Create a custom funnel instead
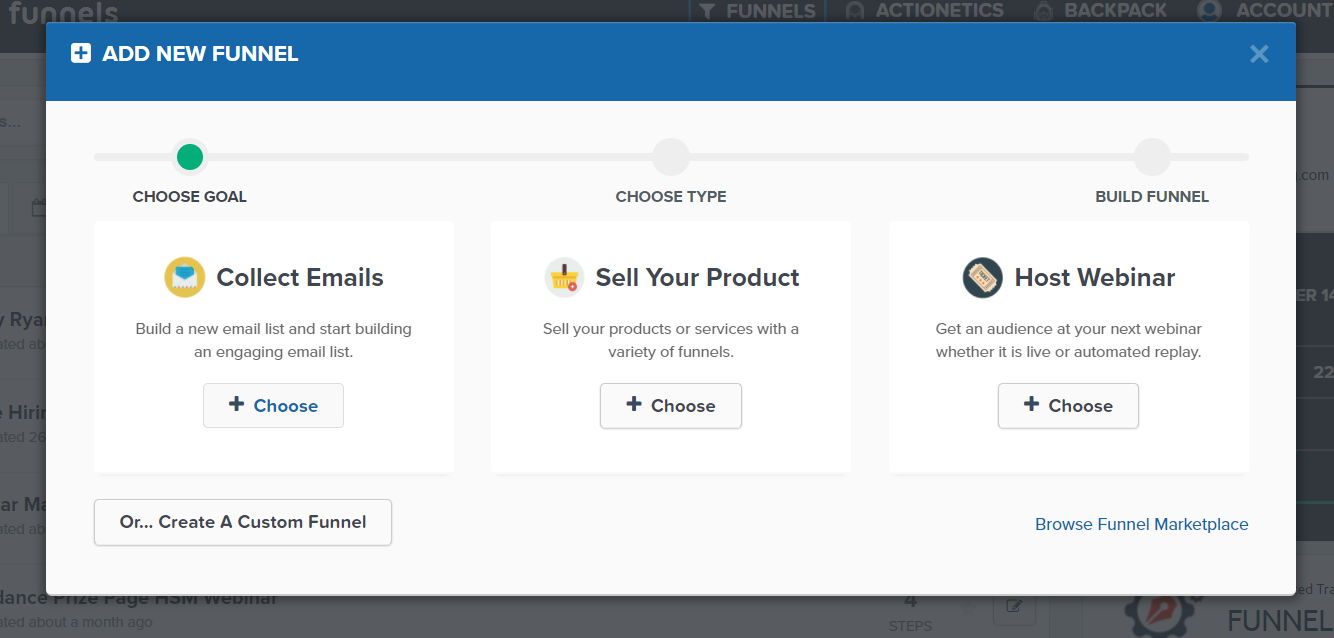Image resolution: width=1334 pixels, height=638 pixels. click(243, 522)
